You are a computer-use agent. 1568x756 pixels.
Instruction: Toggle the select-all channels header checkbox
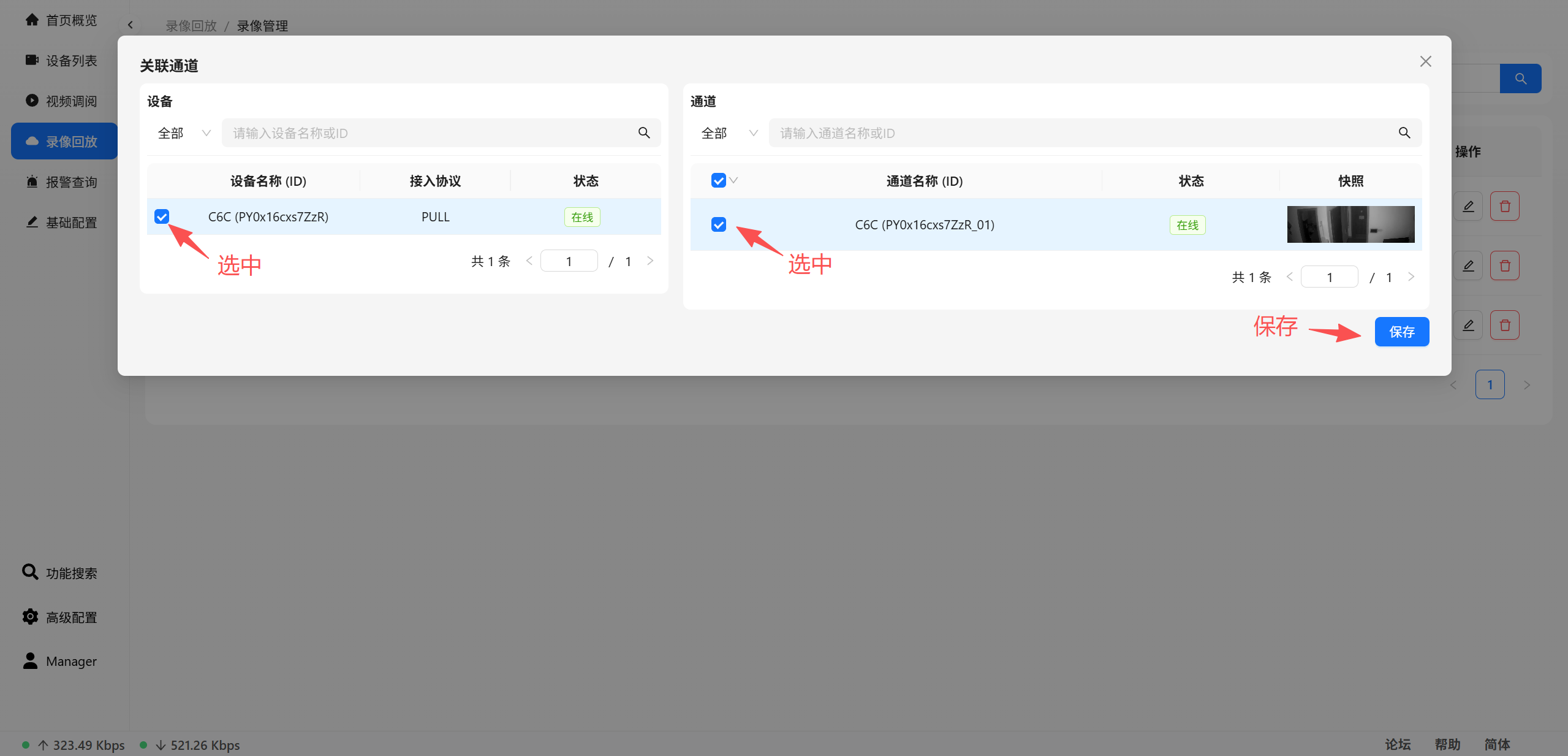click(x=718, y=180)
